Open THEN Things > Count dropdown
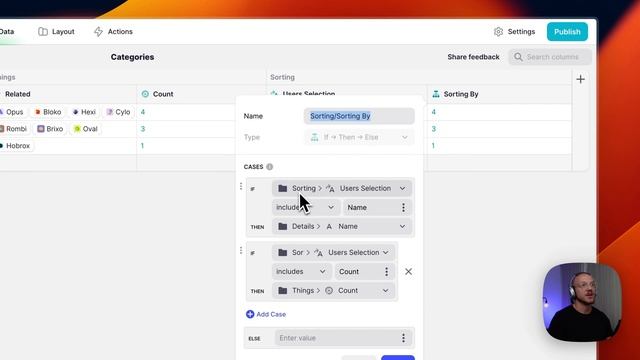 333,290
